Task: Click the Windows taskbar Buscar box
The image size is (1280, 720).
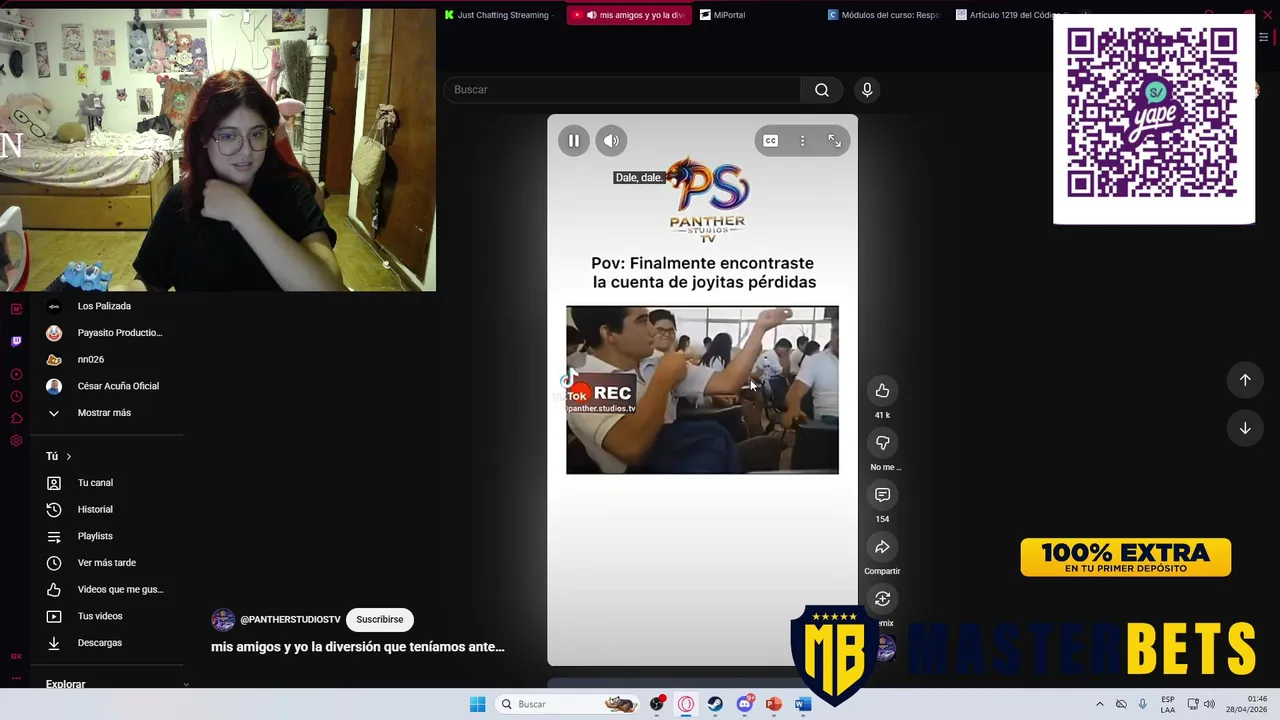Action: [x=568, y=704]
